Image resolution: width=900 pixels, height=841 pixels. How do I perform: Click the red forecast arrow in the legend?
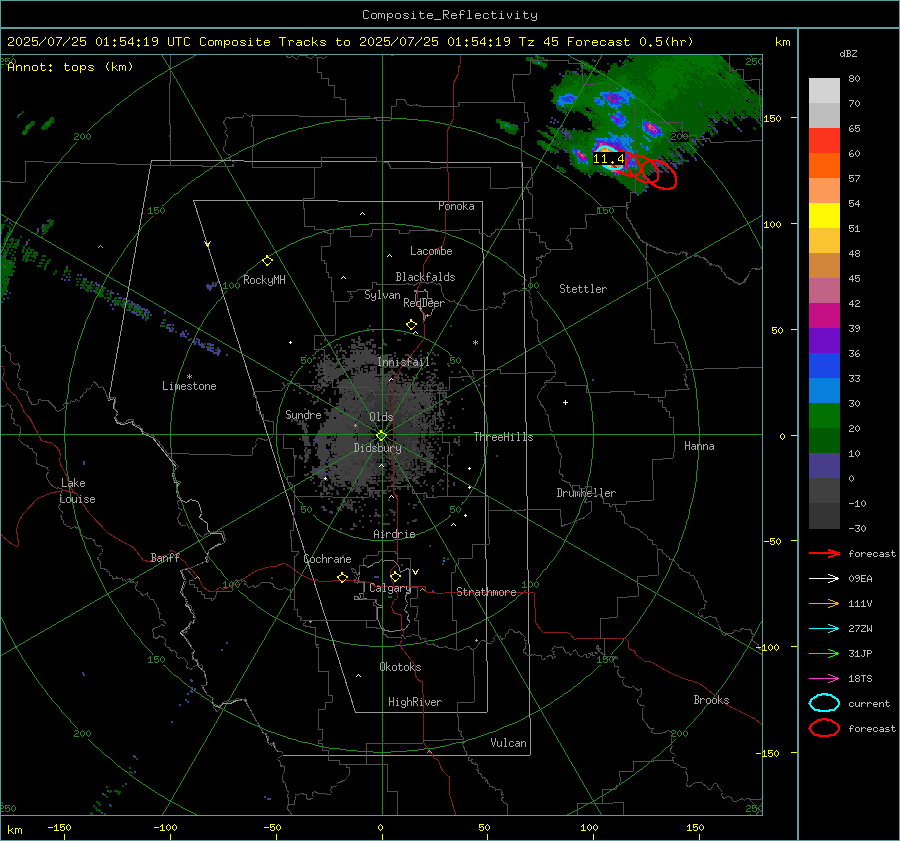coord(824,553)
